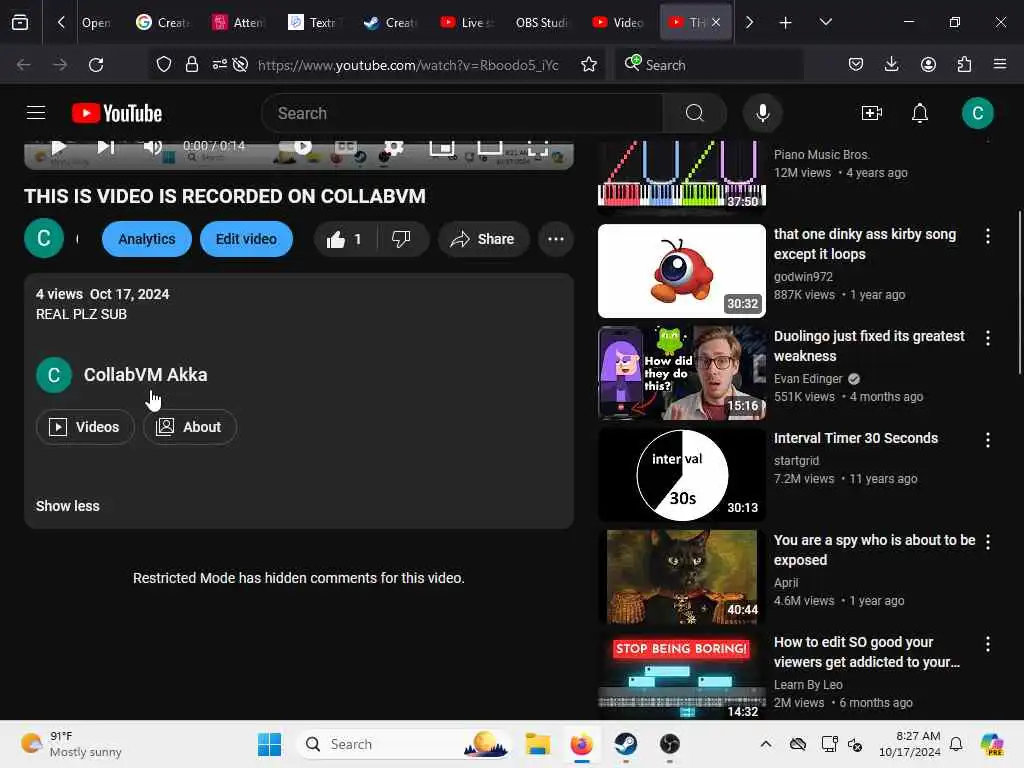1024x768 pixels.
Task: Mute the video volume
Action: click(x=152, y=147)
